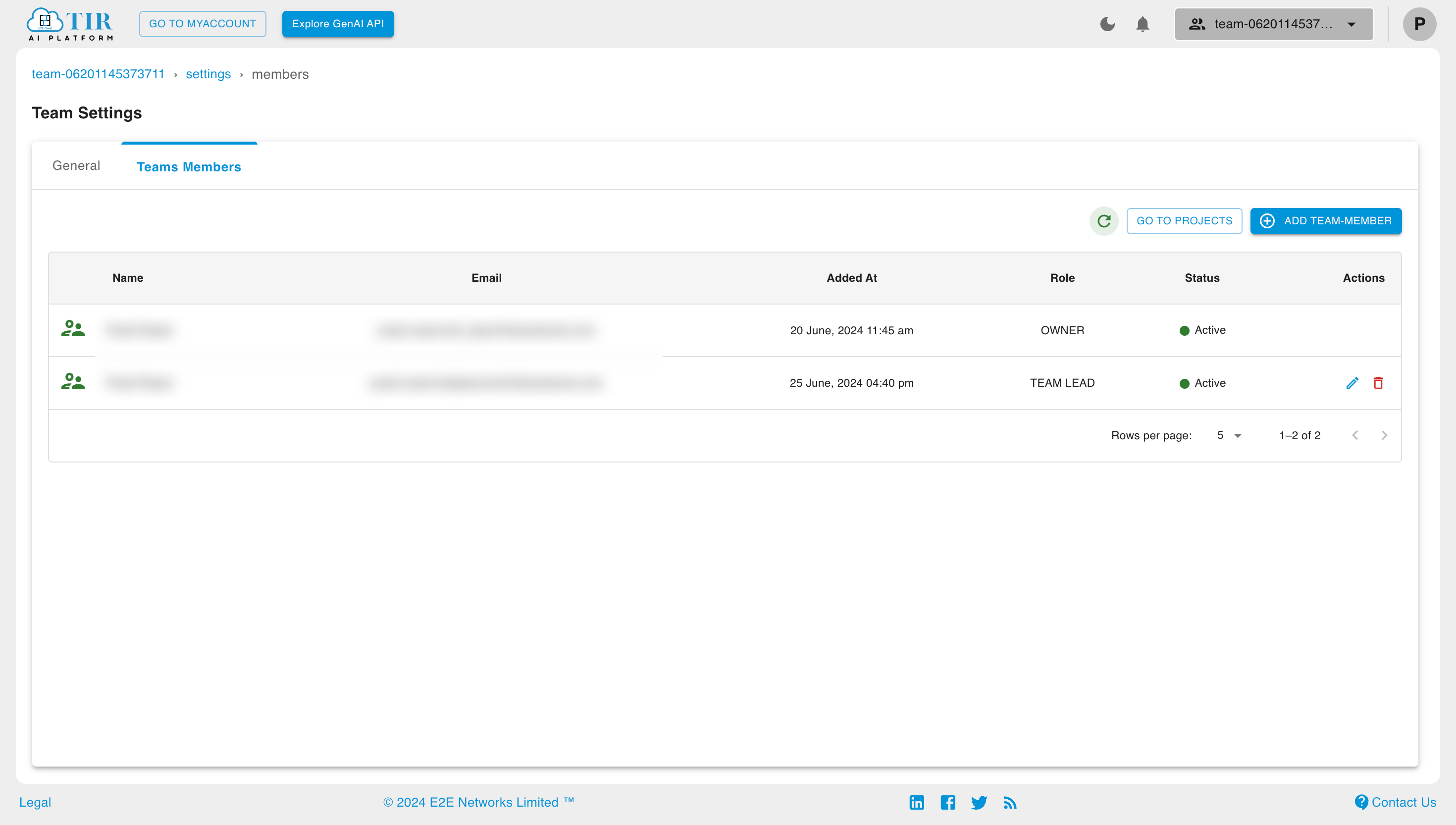
Task: Click the team-0620114537... breadcrumb link
Action: [99, 73]
